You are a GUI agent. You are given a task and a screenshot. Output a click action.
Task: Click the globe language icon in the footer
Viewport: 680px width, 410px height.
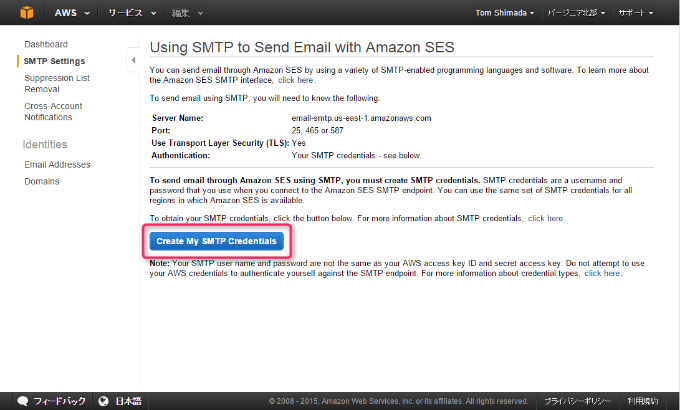[x=103, y=401]
